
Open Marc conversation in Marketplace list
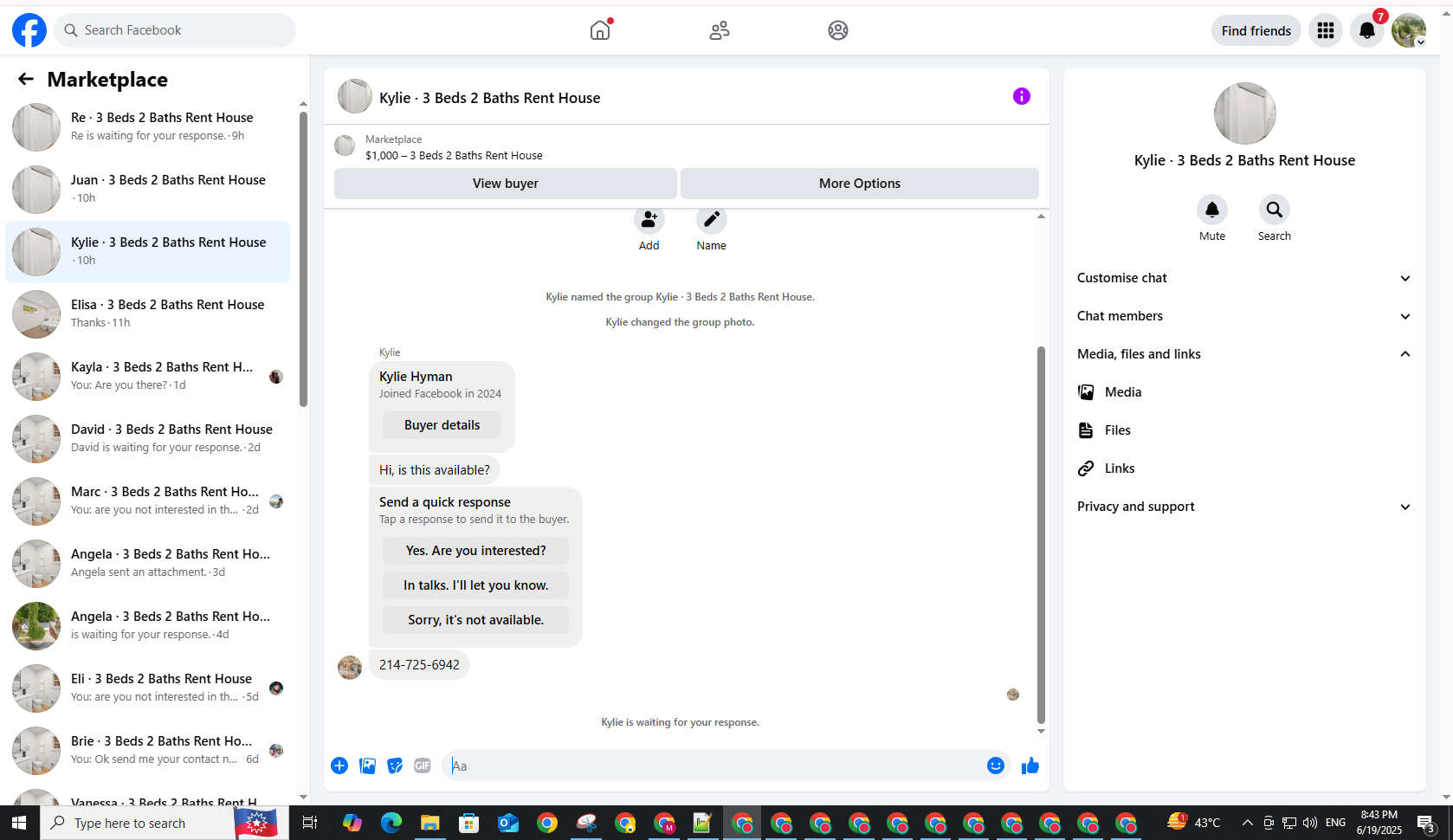[x=148, y=501]
